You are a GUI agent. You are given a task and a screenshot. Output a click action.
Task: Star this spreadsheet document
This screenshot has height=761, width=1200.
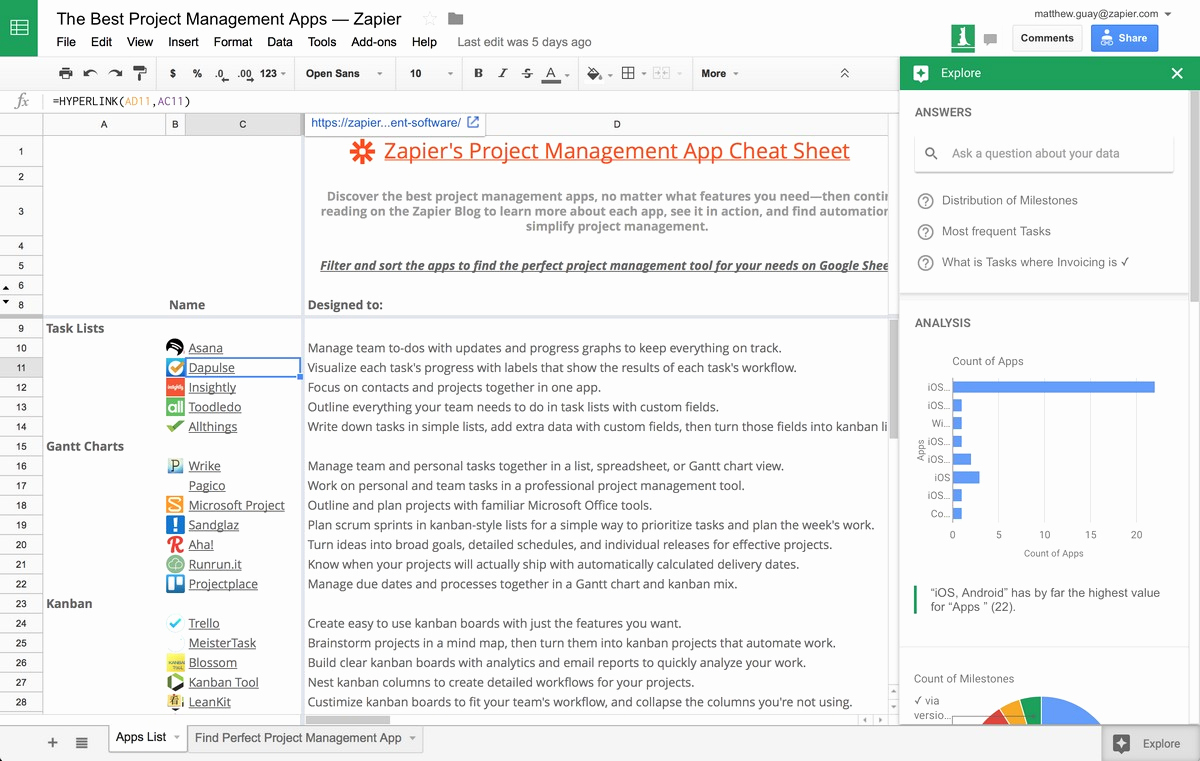tap(430, 19)
